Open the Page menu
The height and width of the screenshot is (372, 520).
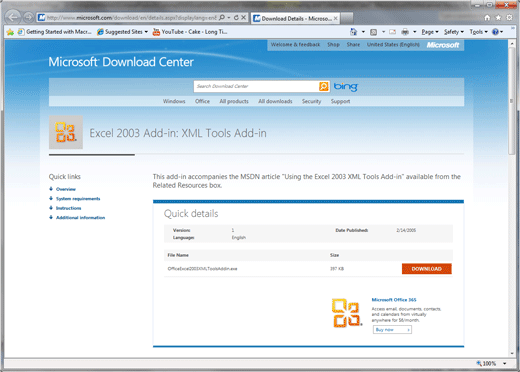coord(430,32)
